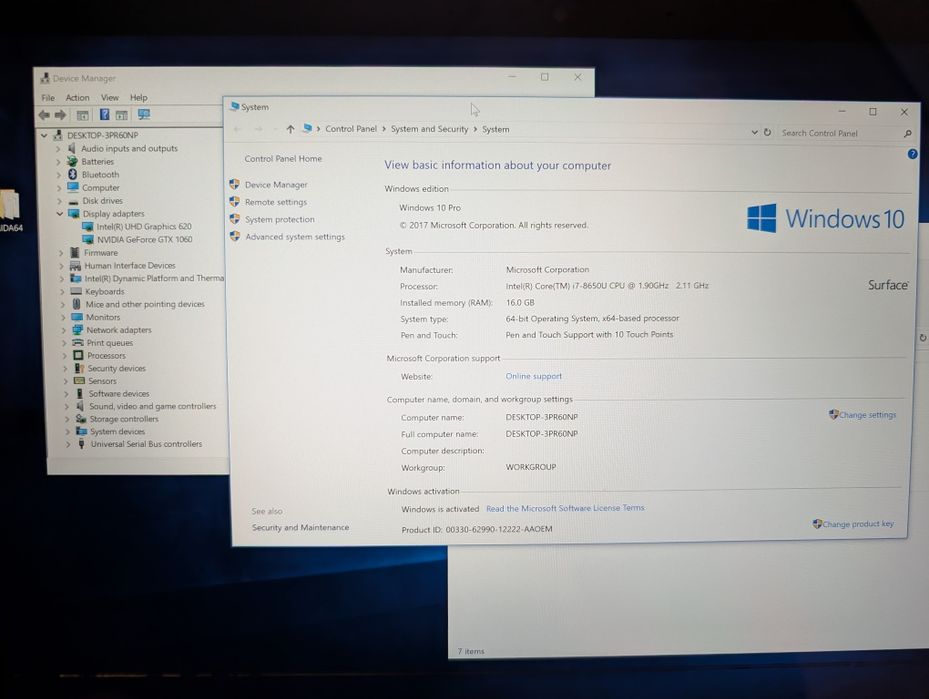This screenshot has height=699, width=929.
Task: Click the refresh button next to address bar
Action: [x=767, y=132]
